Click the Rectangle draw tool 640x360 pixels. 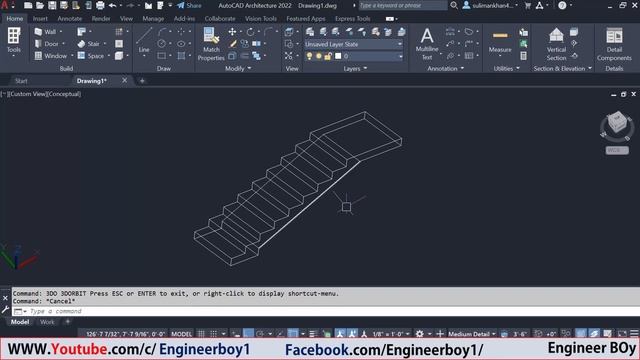click(162, 56)
